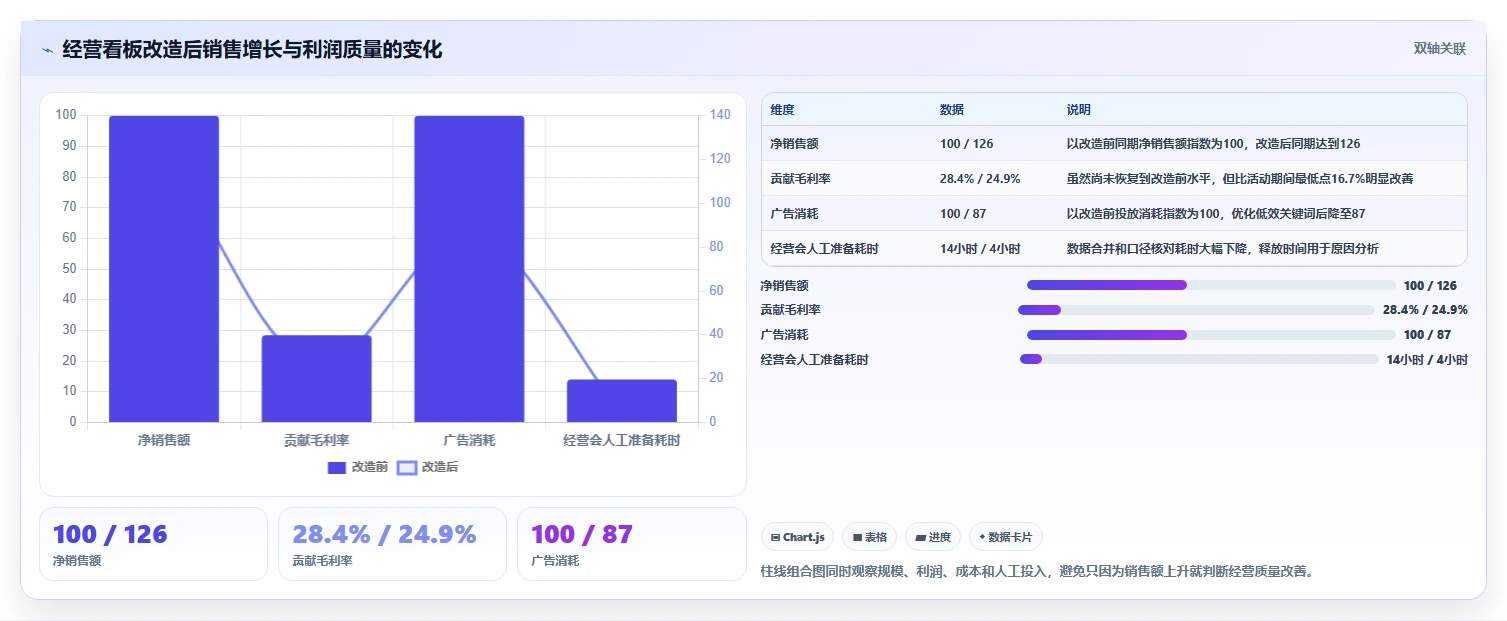Click the description starting 以改造前同期净销售额指数

(x=1213, y=144)
